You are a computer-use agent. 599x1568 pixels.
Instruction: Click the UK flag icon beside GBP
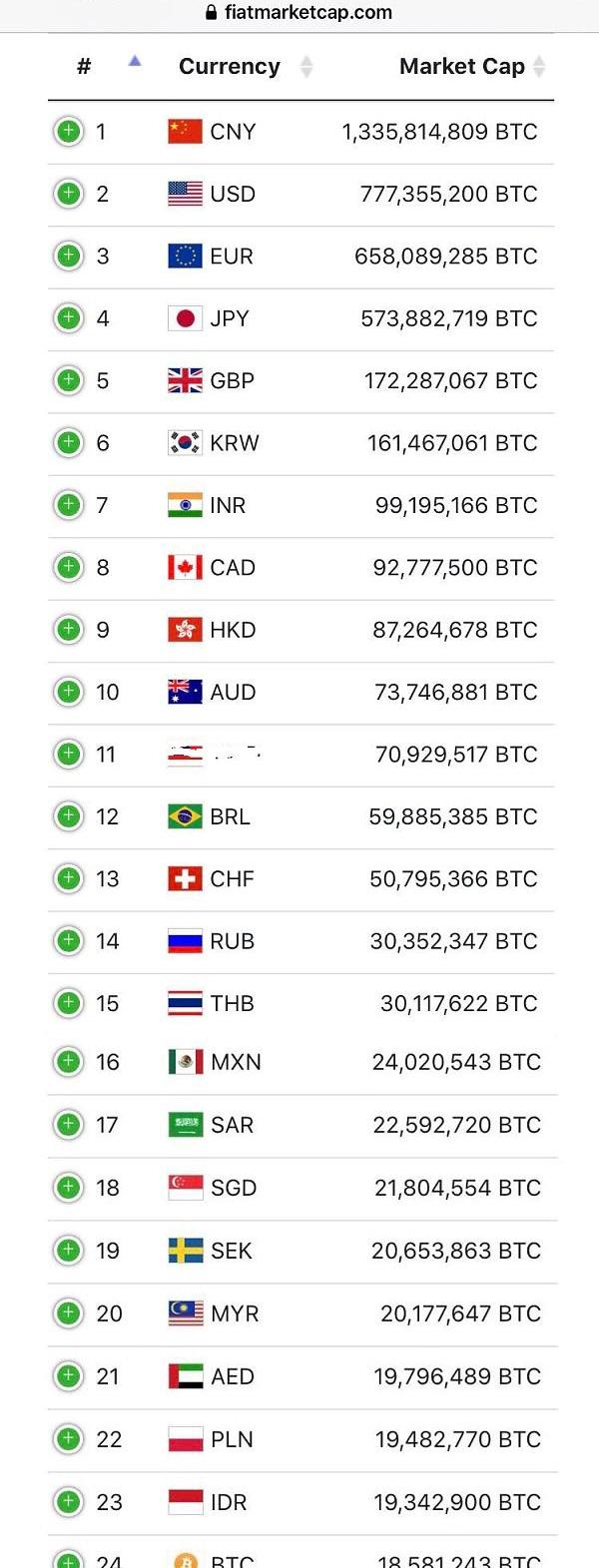coord(185,380)
